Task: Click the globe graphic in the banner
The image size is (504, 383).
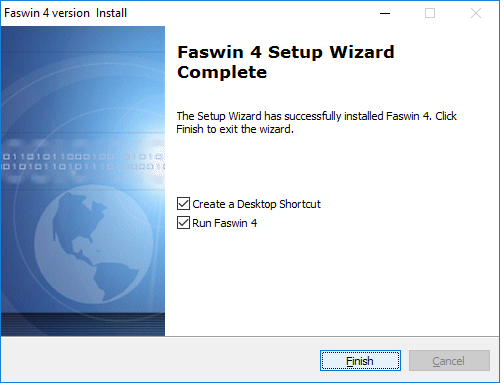Action: 94,245
